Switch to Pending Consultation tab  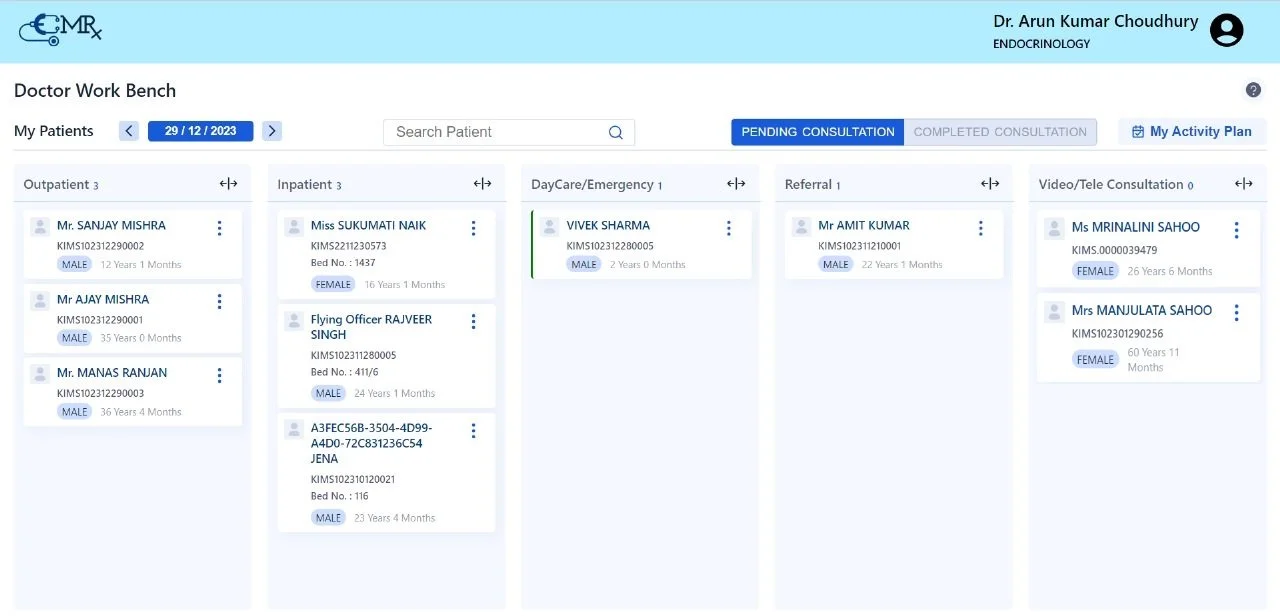pyautogui.click(x=818, y=132)
